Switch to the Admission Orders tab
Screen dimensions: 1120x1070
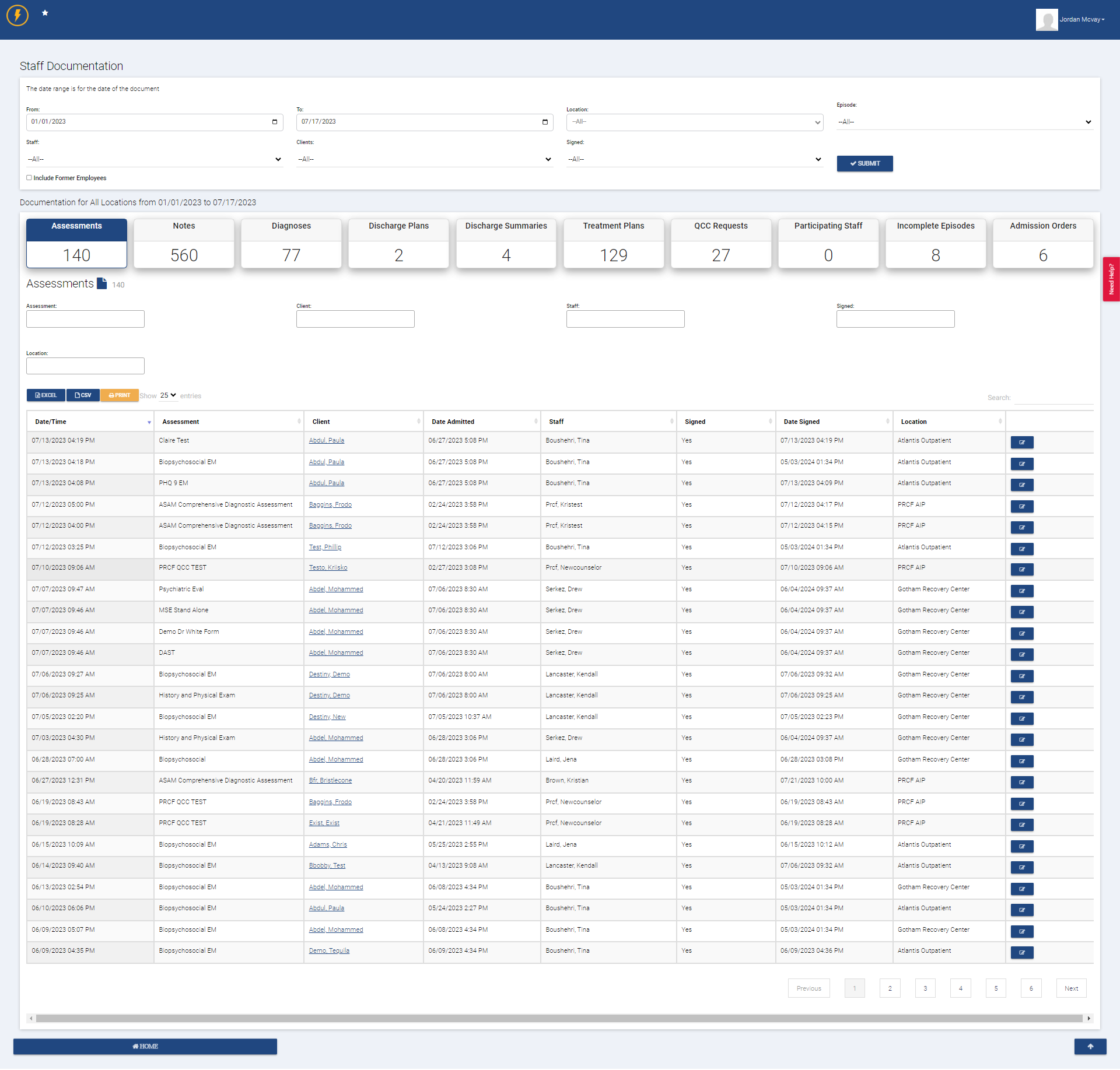(1043, 243)
